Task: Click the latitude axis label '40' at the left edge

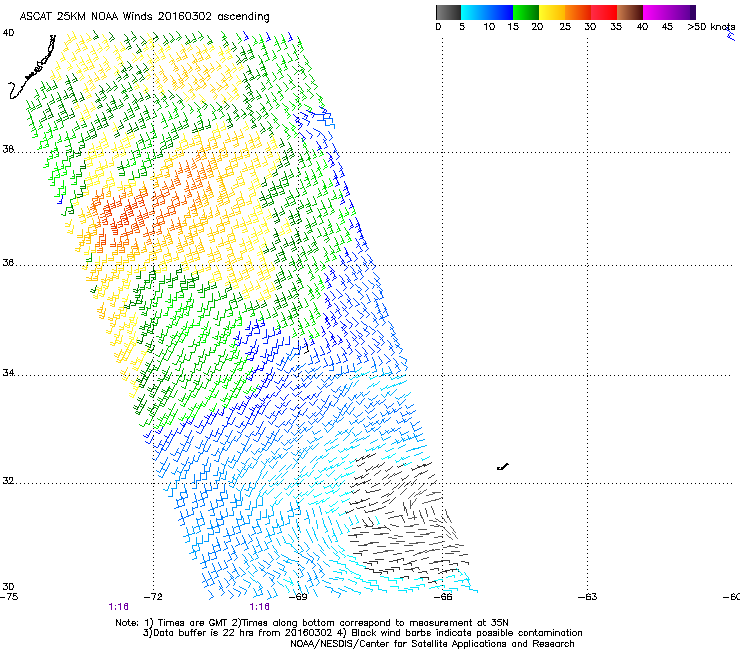Action: (x=8, y=33)
